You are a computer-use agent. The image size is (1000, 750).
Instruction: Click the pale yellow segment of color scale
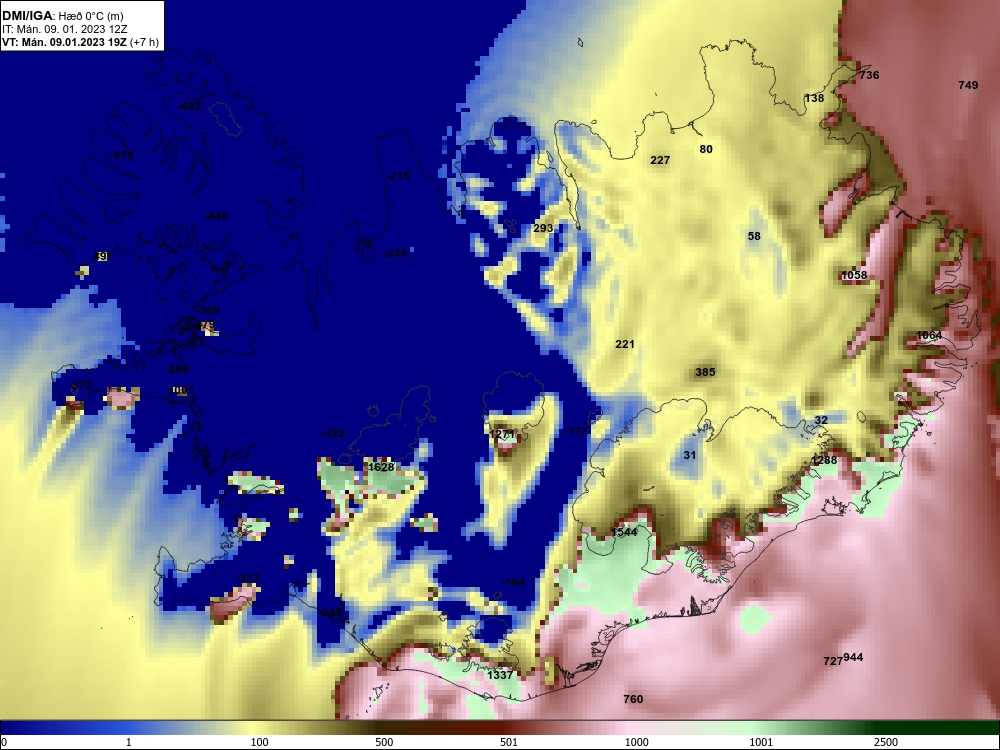tap(252, 728)
